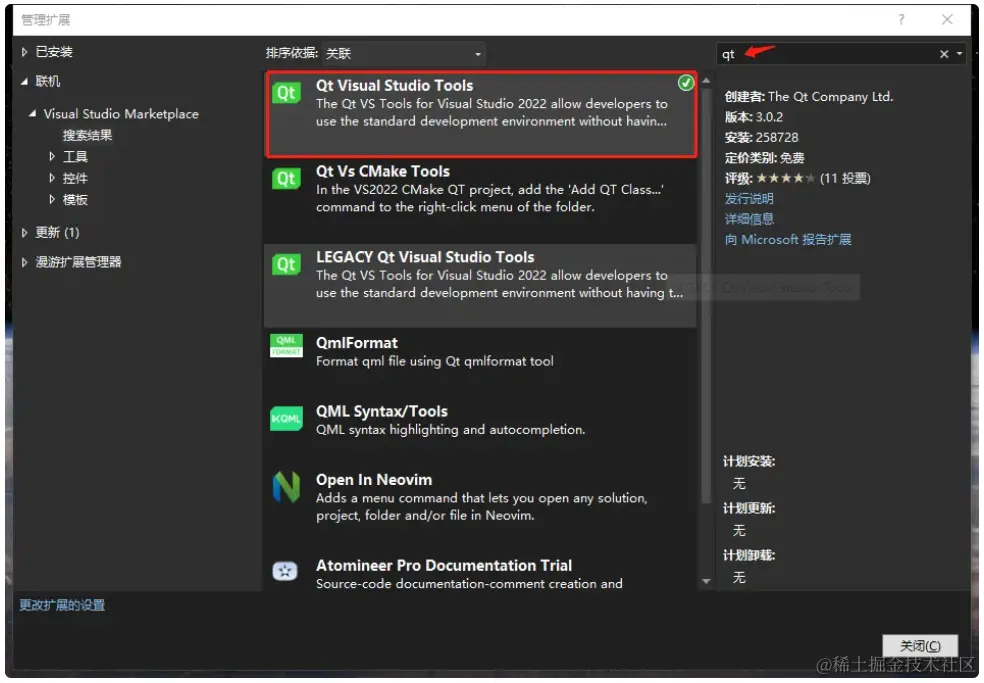Click the 关闭(C) button
The image size is (984, 683).
pyautogui.click(x=919, y=646)
